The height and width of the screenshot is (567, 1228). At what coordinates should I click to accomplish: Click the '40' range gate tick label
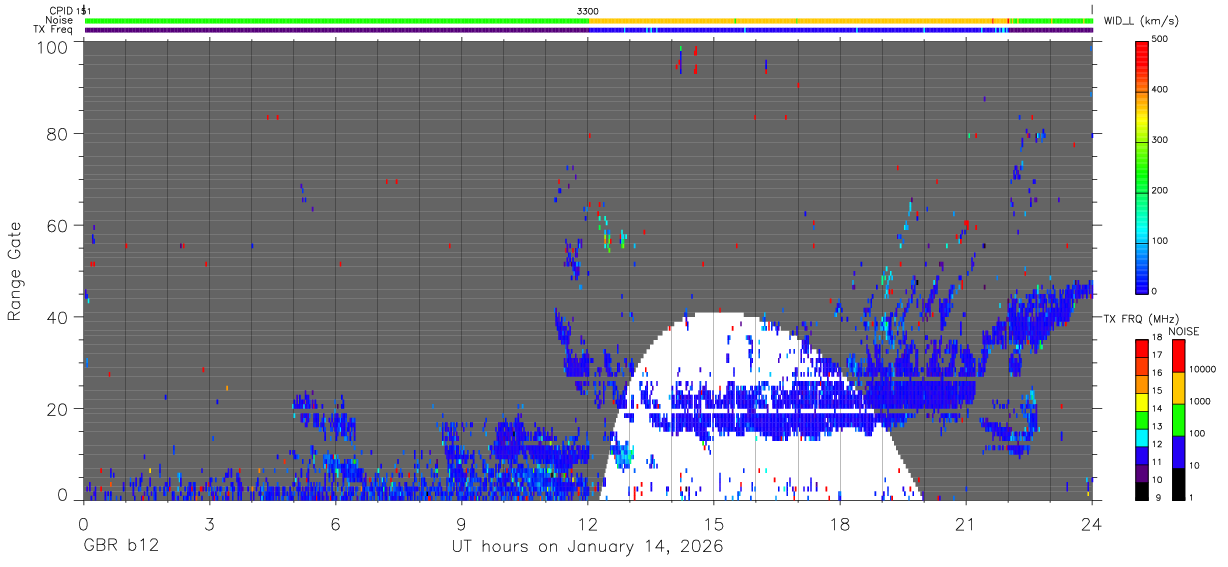(x=56, y=317)
